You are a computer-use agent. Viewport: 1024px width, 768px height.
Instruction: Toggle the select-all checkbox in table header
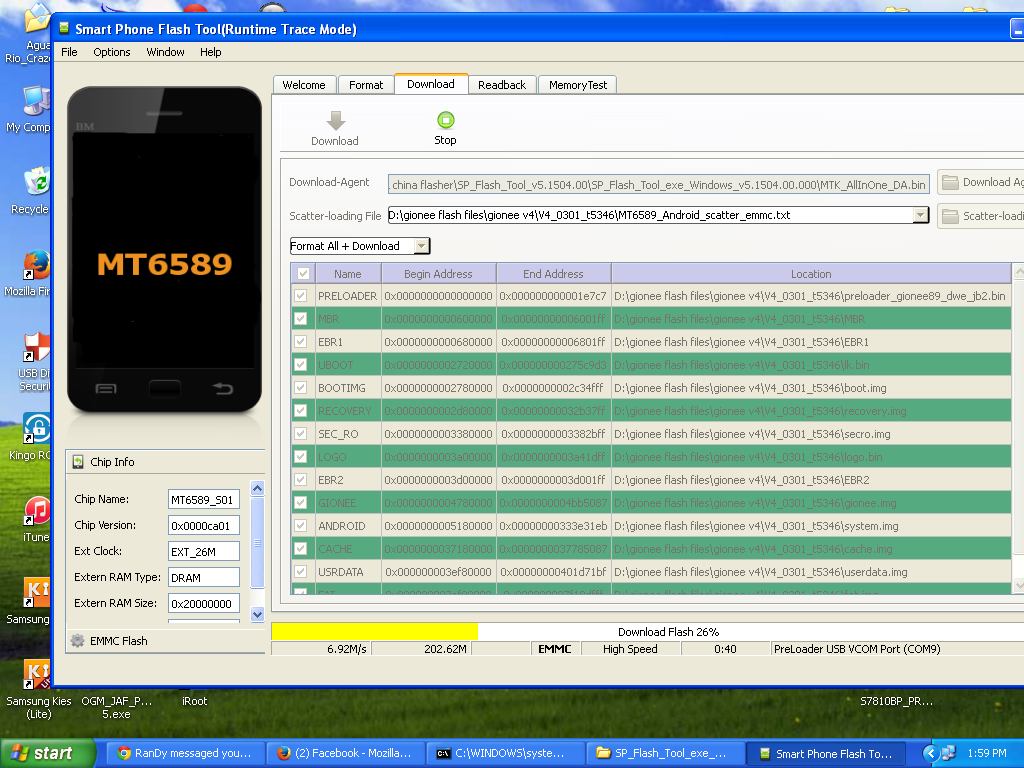click(x=303, y=273)
